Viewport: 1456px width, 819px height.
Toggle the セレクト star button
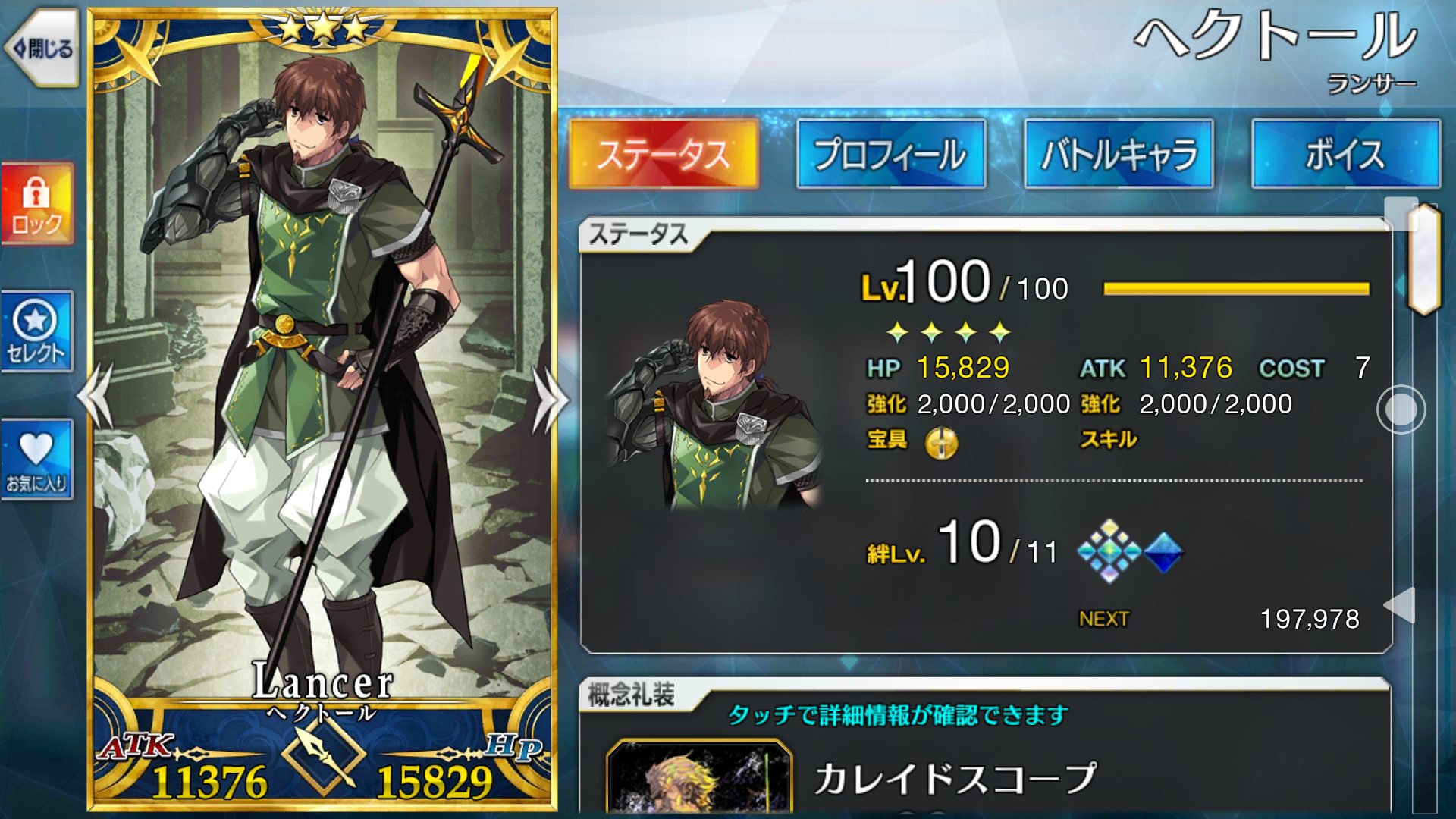pyautogui.click(x=37, y=331)
